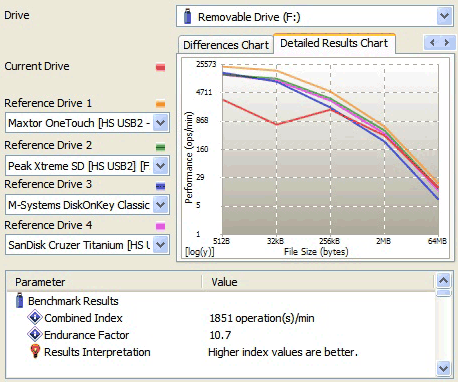Click the '[log(y)]' label on the chart
This screenshot has height=382, width=458.
200,251
